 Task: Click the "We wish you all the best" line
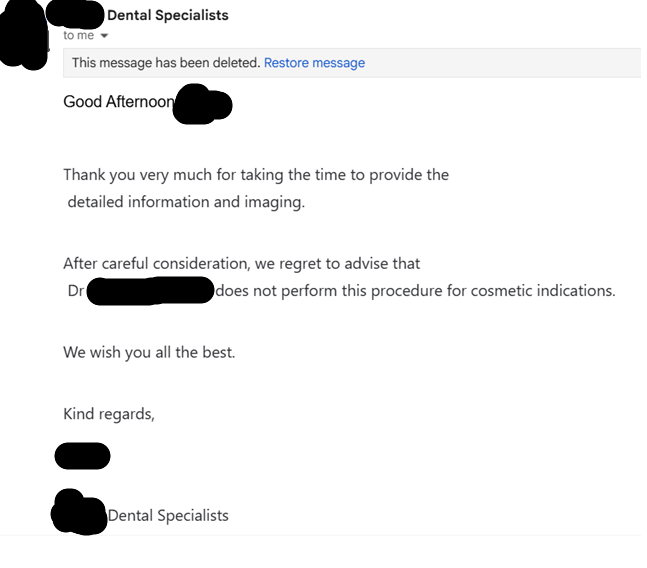[149, 352]
